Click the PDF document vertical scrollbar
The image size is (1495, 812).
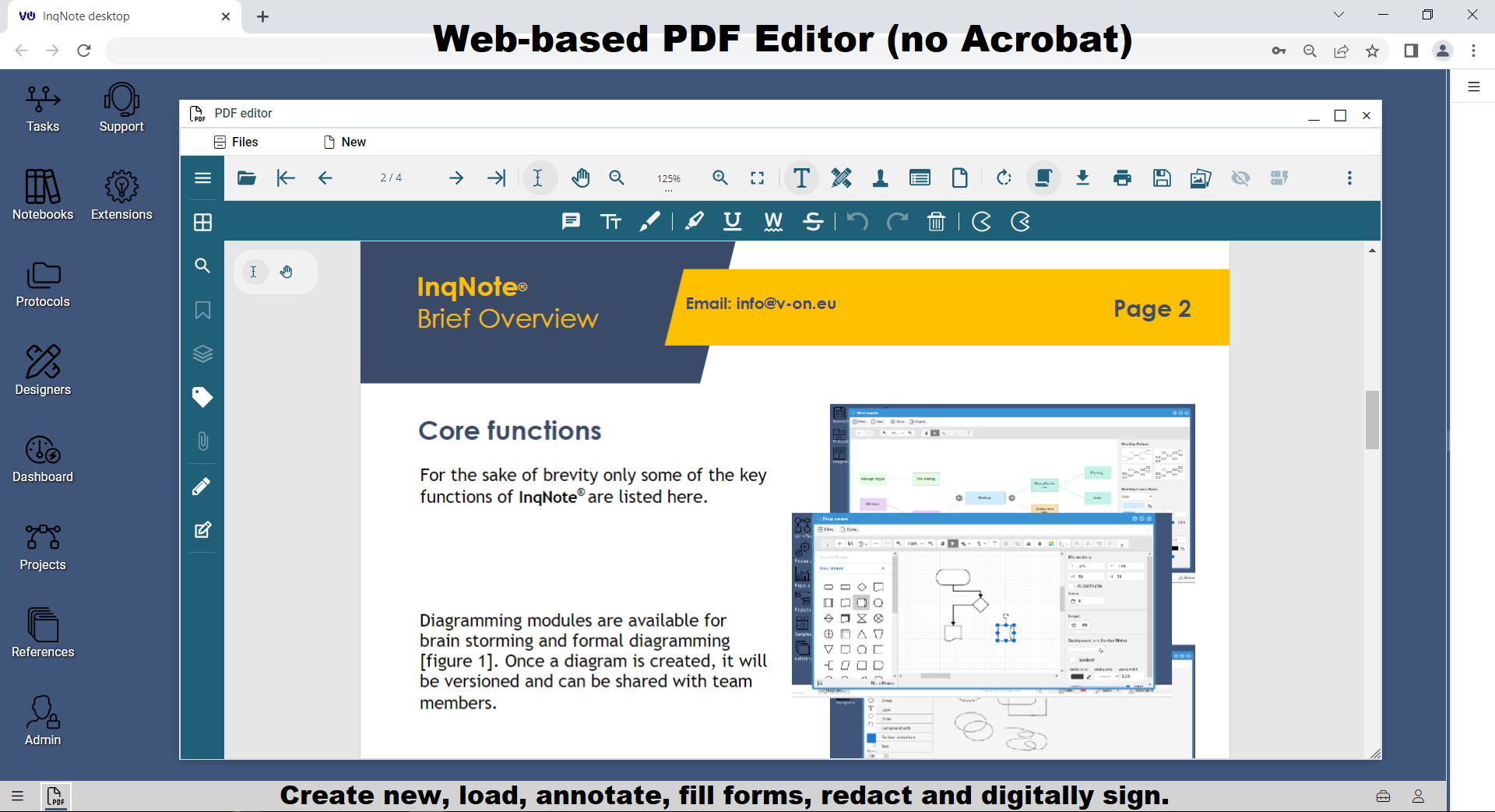(x=1372, y=420)
